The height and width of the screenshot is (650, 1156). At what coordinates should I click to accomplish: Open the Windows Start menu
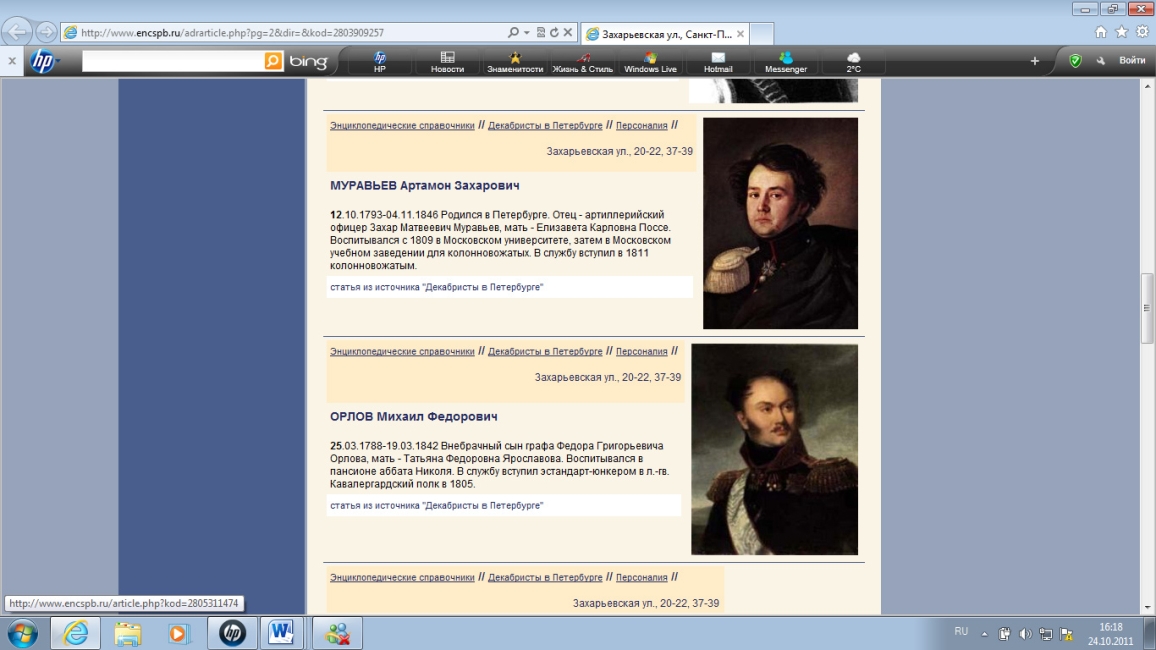click(22, 633)
